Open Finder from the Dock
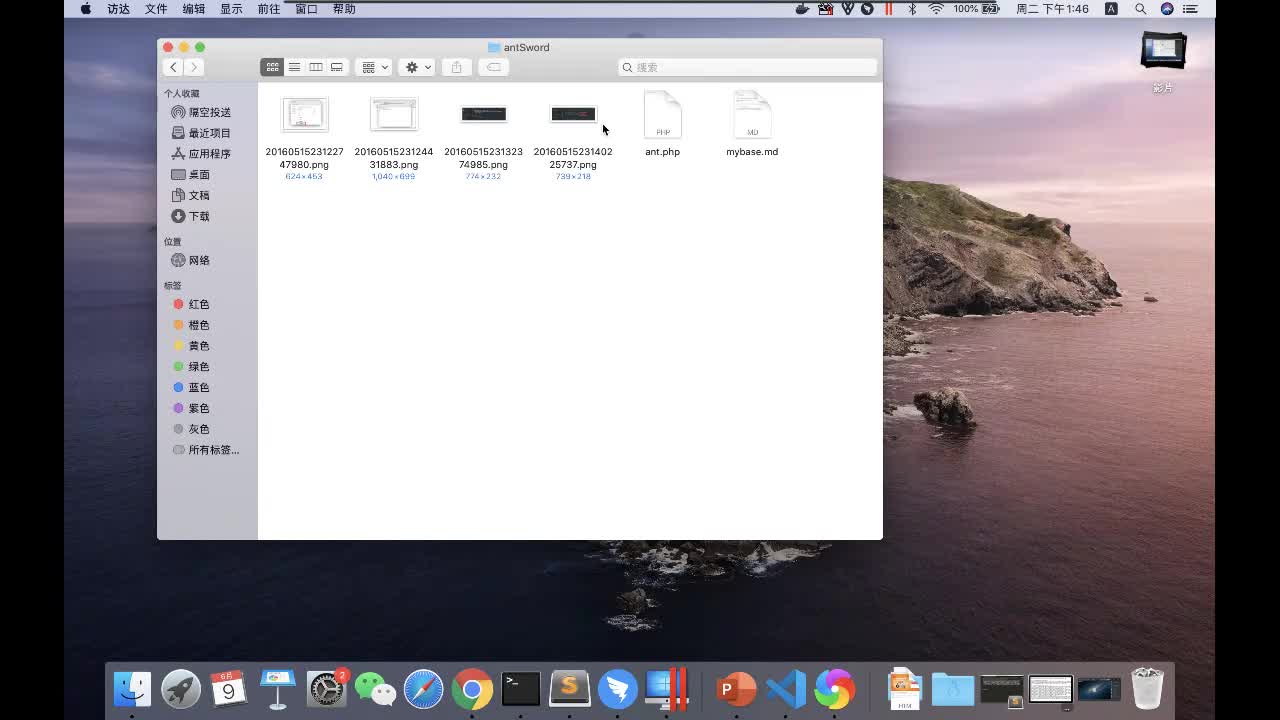Image resolution: width=1280 pixels, height=720 pixels. point(132,689)
